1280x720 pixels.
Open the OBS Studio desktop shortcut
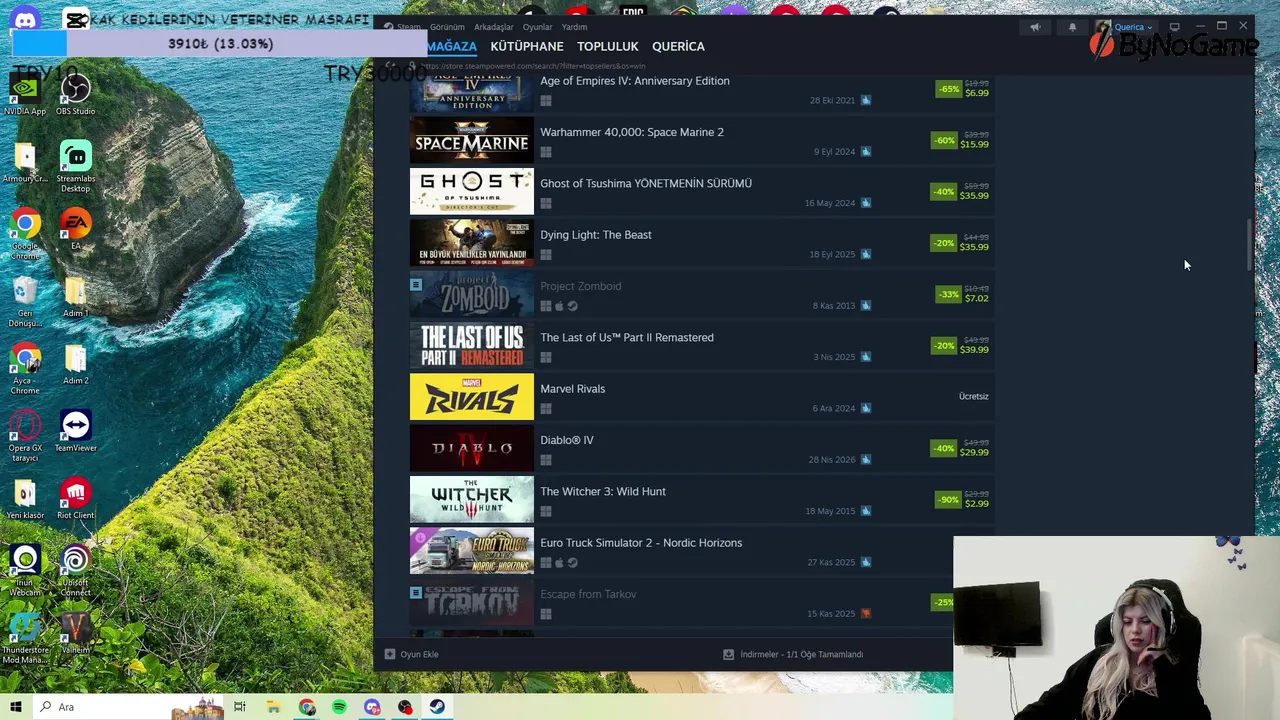point(75,95)
